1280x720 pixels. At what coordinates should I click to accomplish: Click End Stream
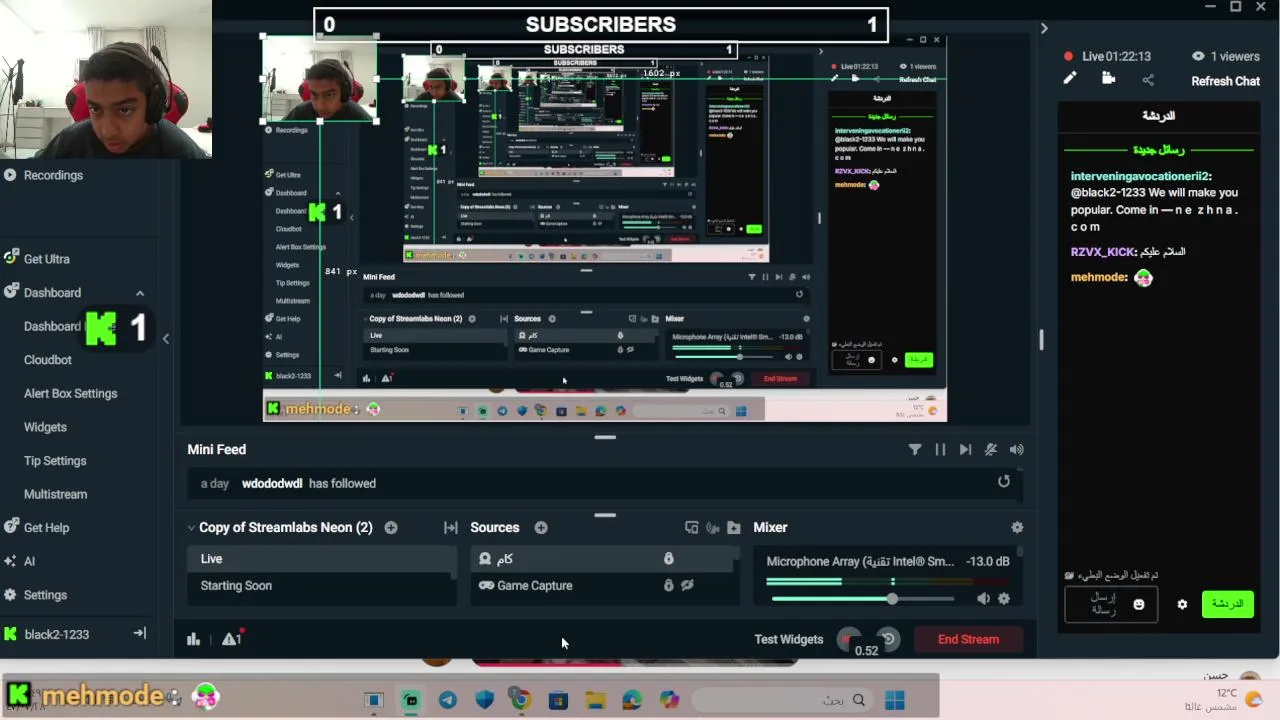point(968,640)
